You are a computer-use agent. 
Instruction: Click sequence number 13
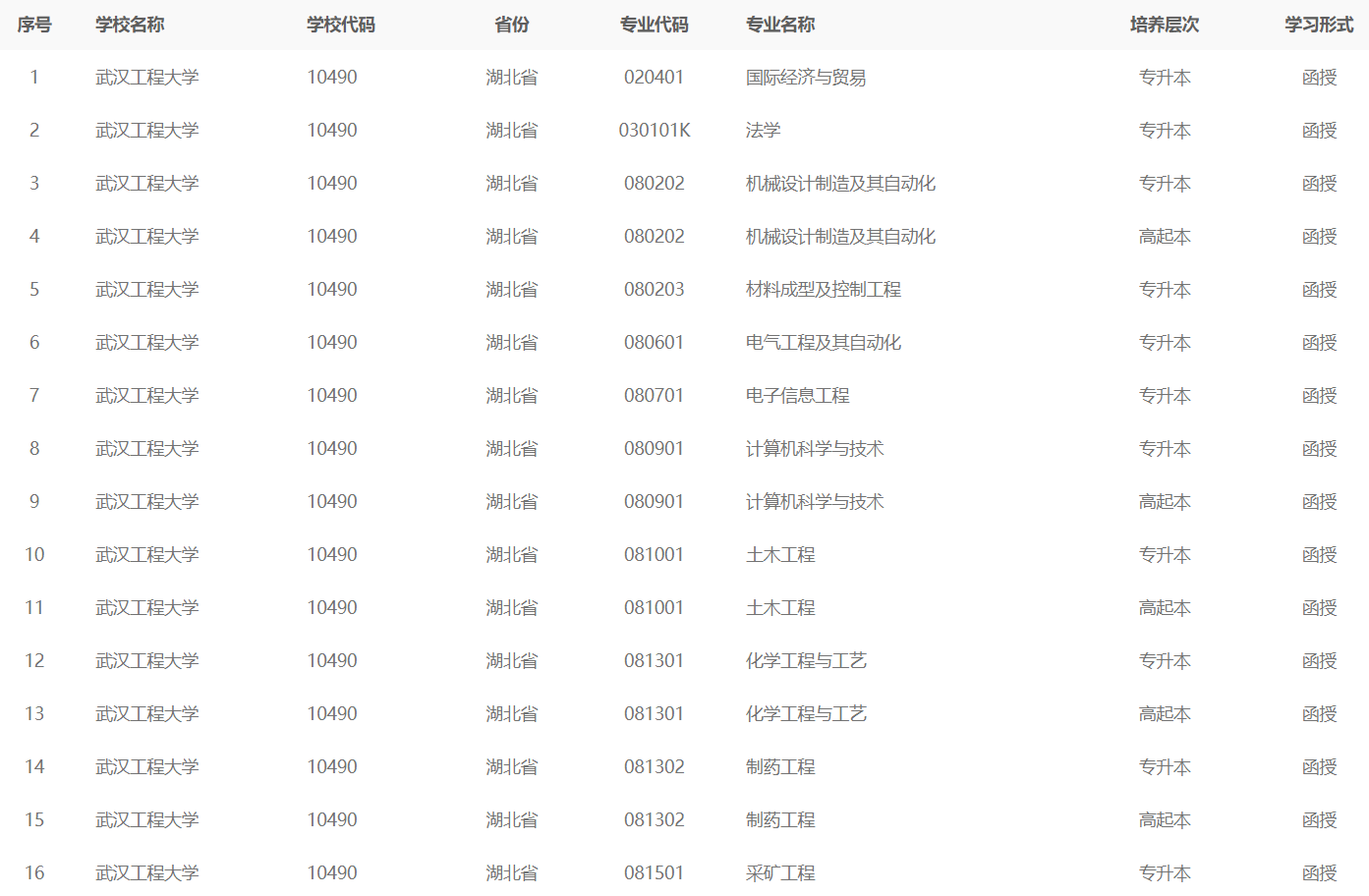tap(34, 714)
